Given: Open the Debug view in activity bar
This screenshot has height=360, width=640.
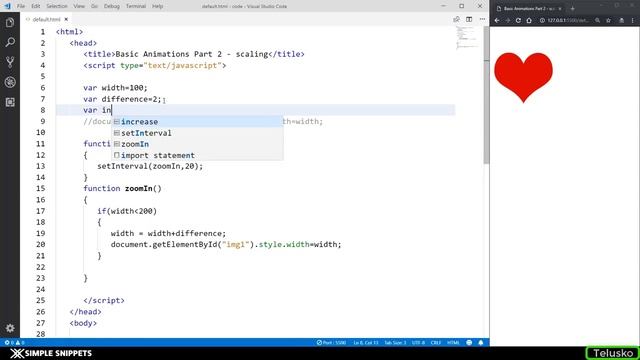Looking at the screenshot, I should pos(10,82).
